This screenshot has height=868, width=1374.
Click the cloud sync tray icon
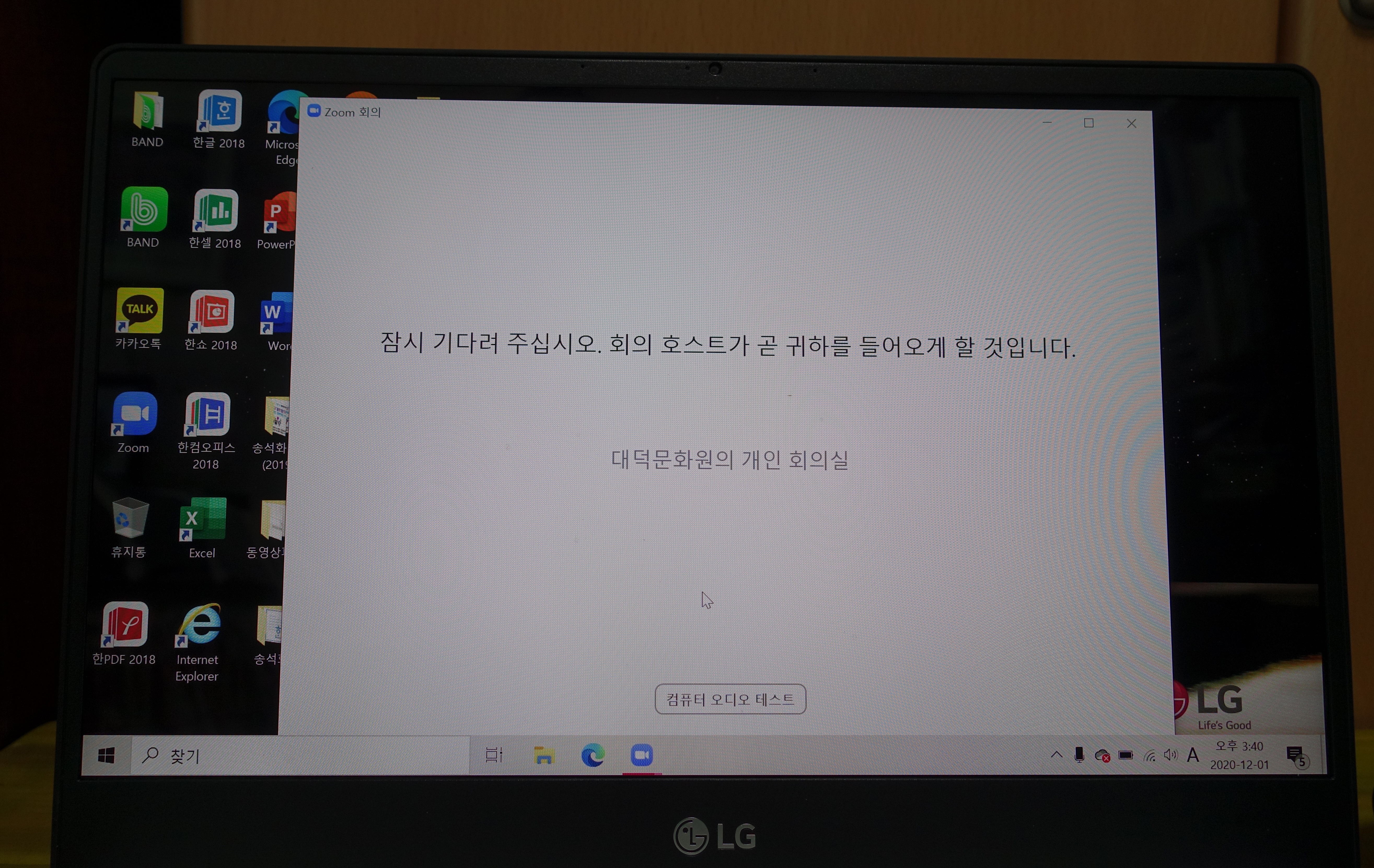pos(1102,756)
